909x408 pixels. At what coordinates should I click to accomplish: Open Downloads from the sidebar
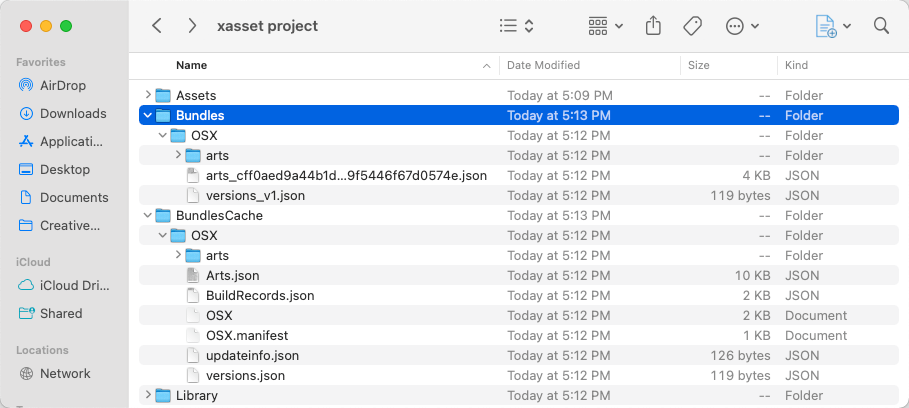pyautogui.click(x=72, y=113)
